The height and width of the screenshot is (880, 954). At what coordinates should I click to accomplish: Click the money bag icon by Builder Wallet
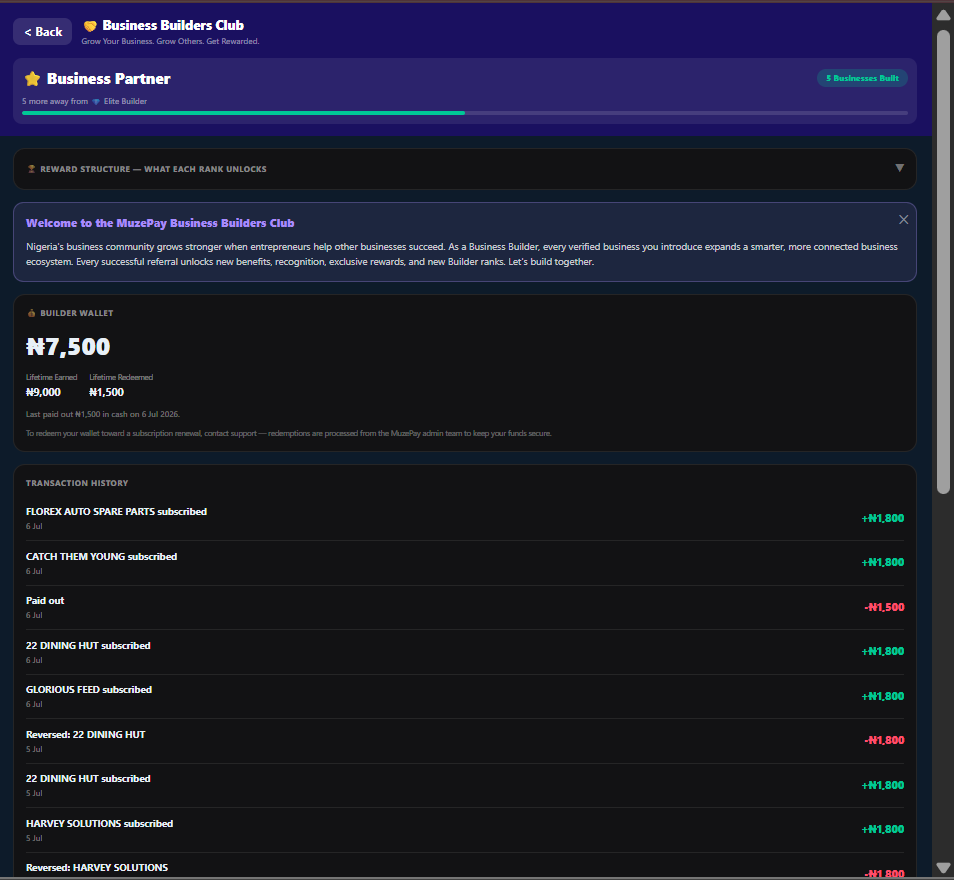point(32,313)
